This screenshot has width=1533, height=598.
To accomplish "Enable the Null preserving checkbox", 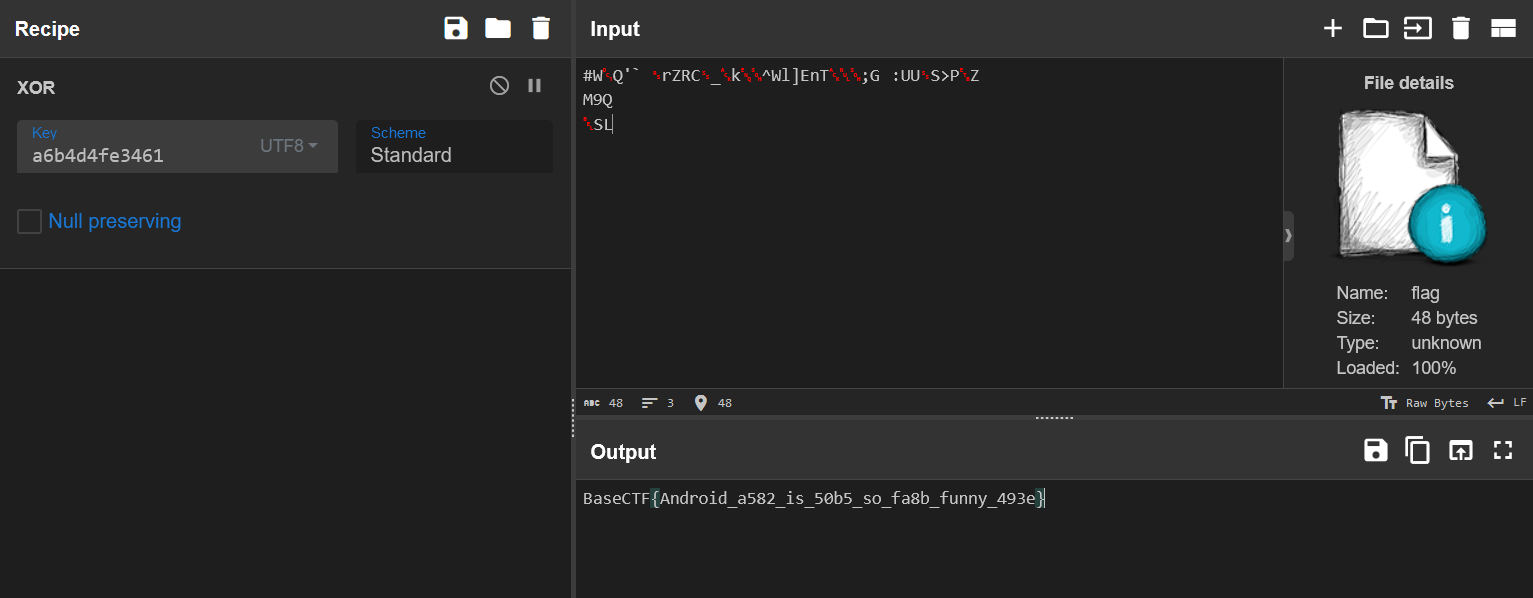I will pyautogui.click(x=29, y=221).
